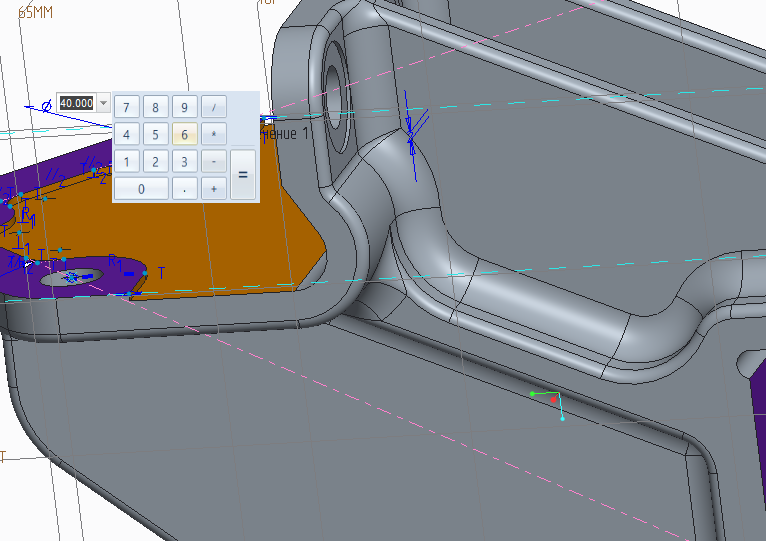Click the 7 key on the keypad
766x541 pixels.
tap(127, 107)
